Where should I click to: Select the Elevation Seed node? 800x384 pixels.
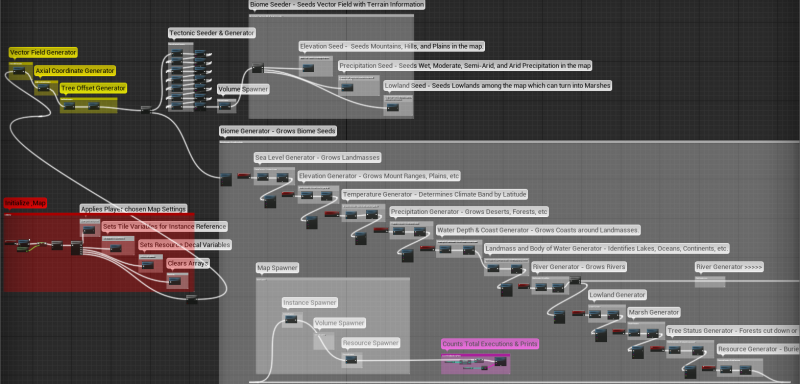(x=308, y=67)
